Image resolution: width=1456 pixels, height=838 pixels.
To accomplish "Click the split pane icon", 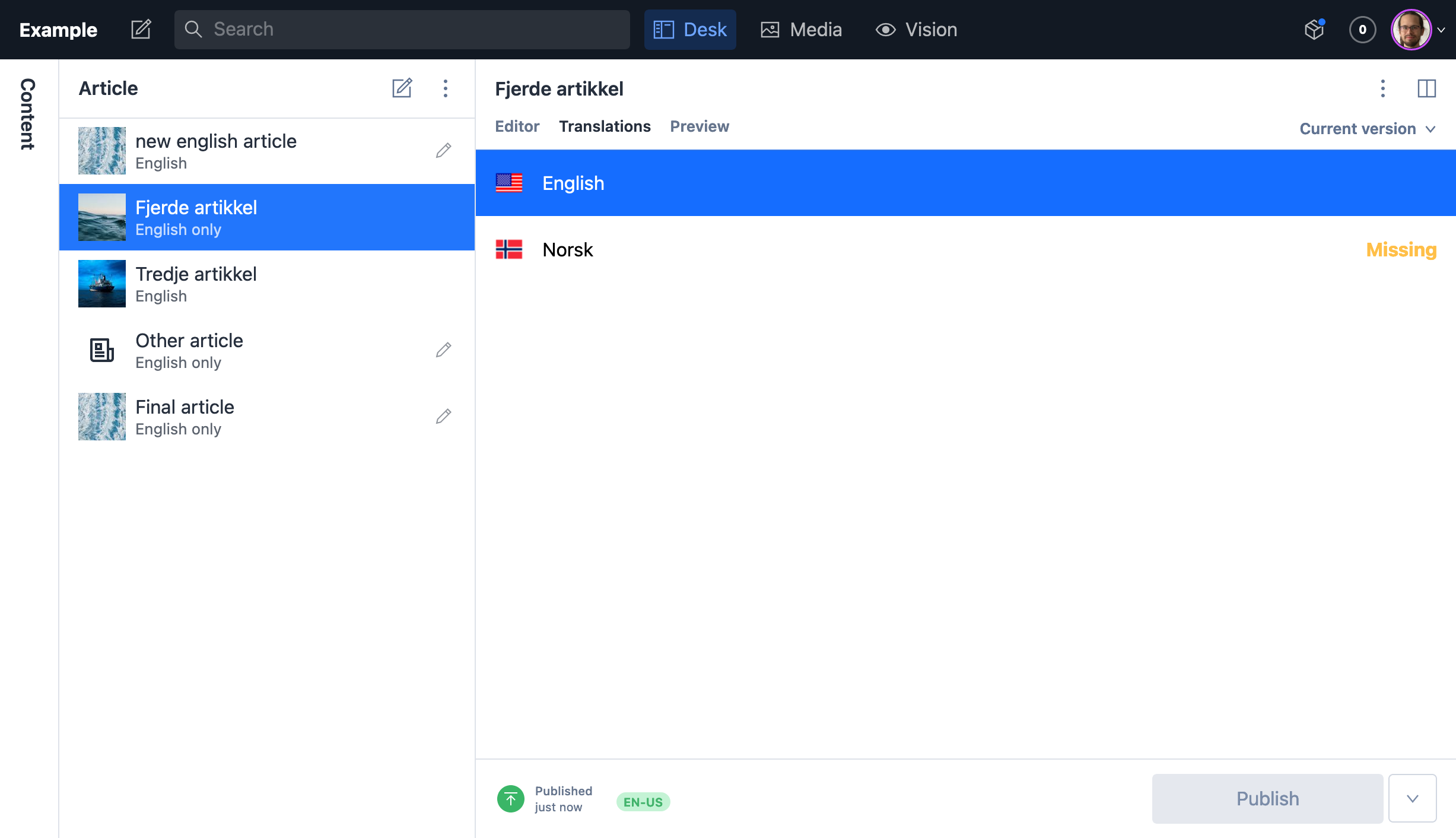I will point(1426,88).
